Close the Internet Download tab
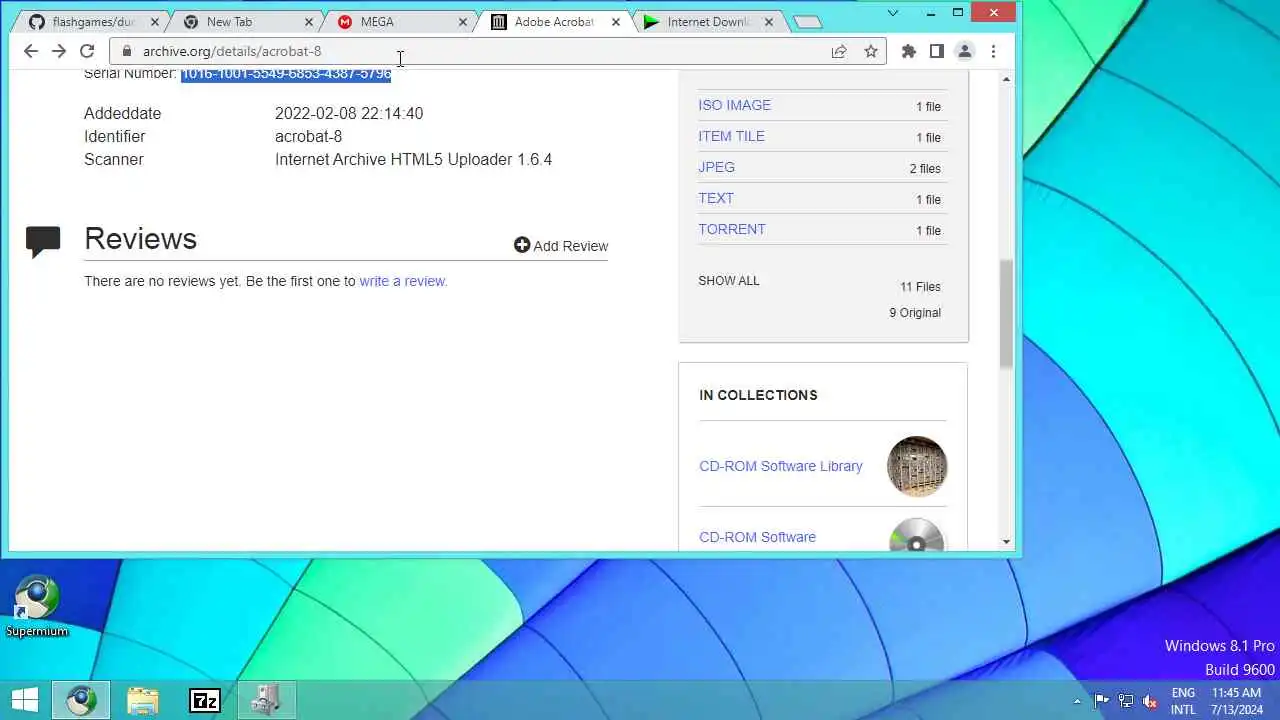 [771, 22]
